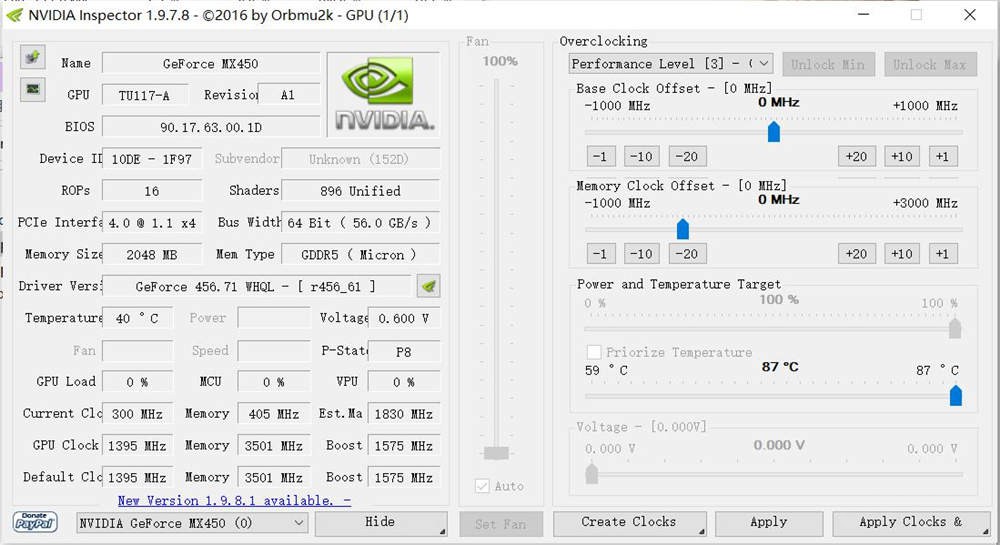Viewport: 1000px width, 545px height.
Task: Minimize the NVIDIA Inspector window
Action: [x=863, y=15]
